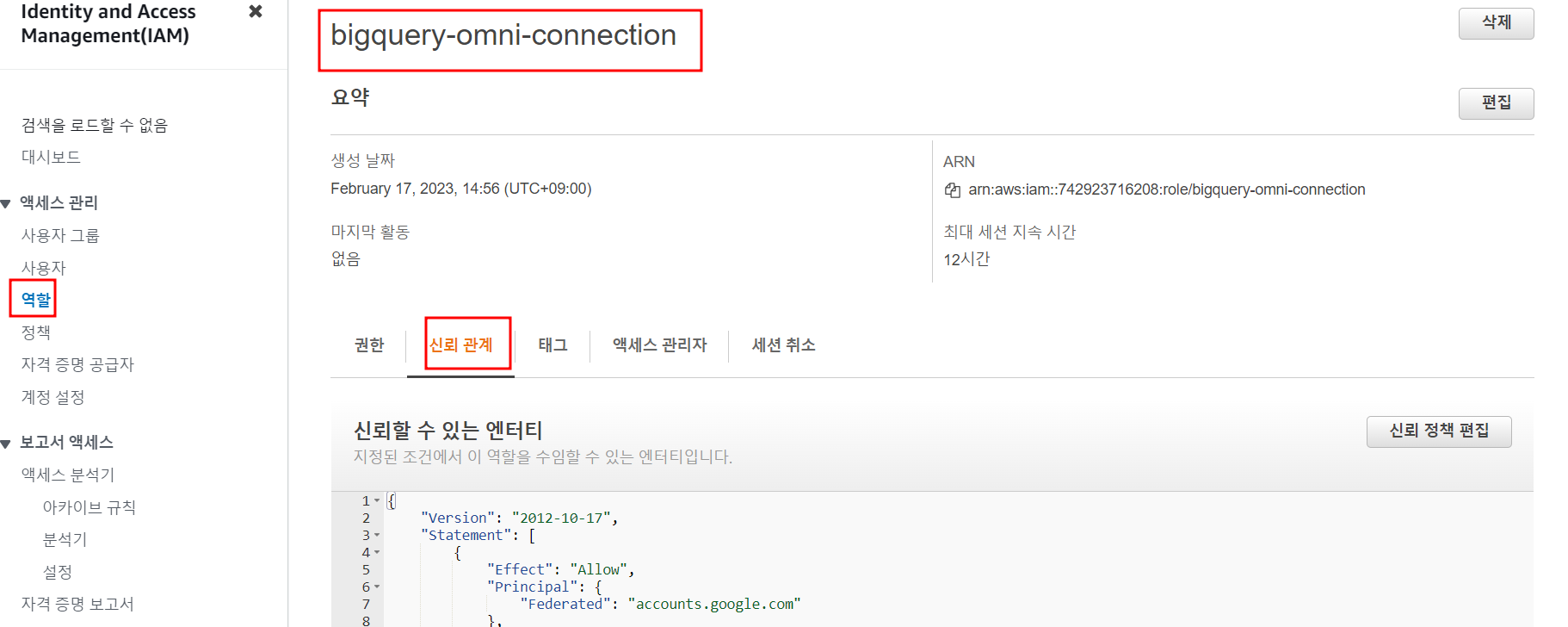Open 분석기 in the sidebar
The image size is (1568, 627).
click(x=65, y=540)
